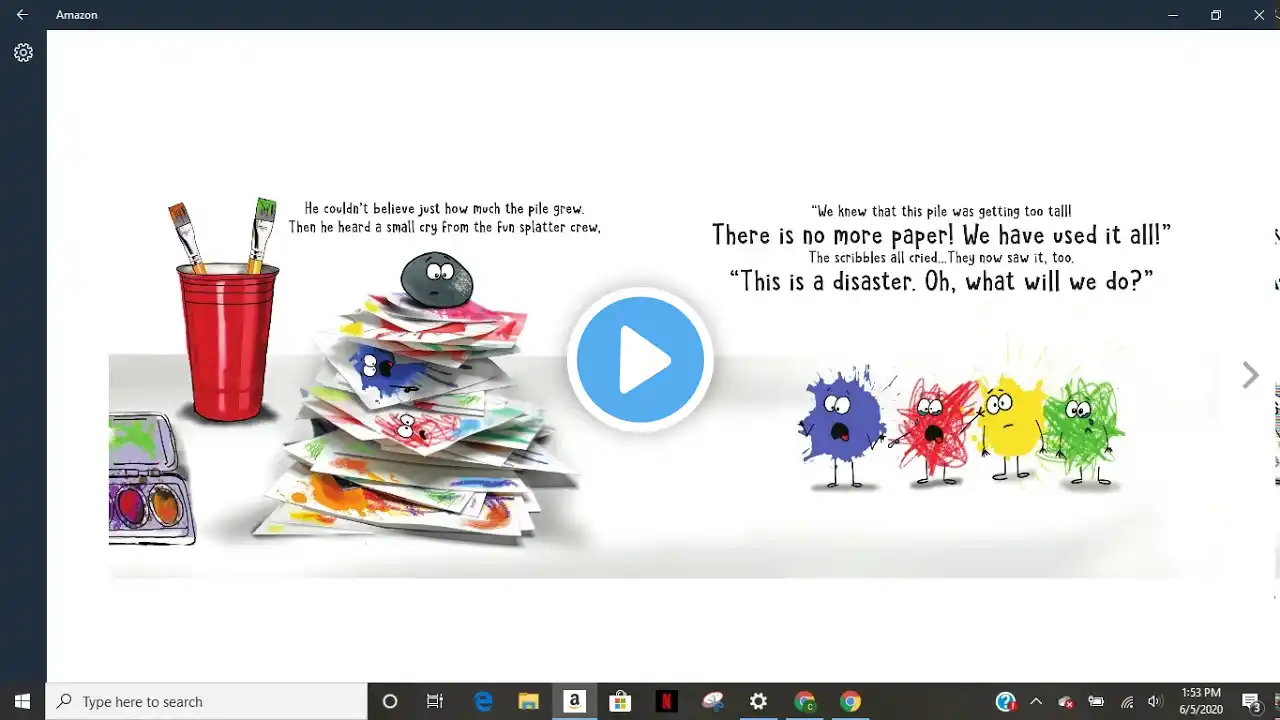Screen dimensions: 1280x720
Task: Open Microsoft Store from the taskbar
Action: [x=620, y=701]
